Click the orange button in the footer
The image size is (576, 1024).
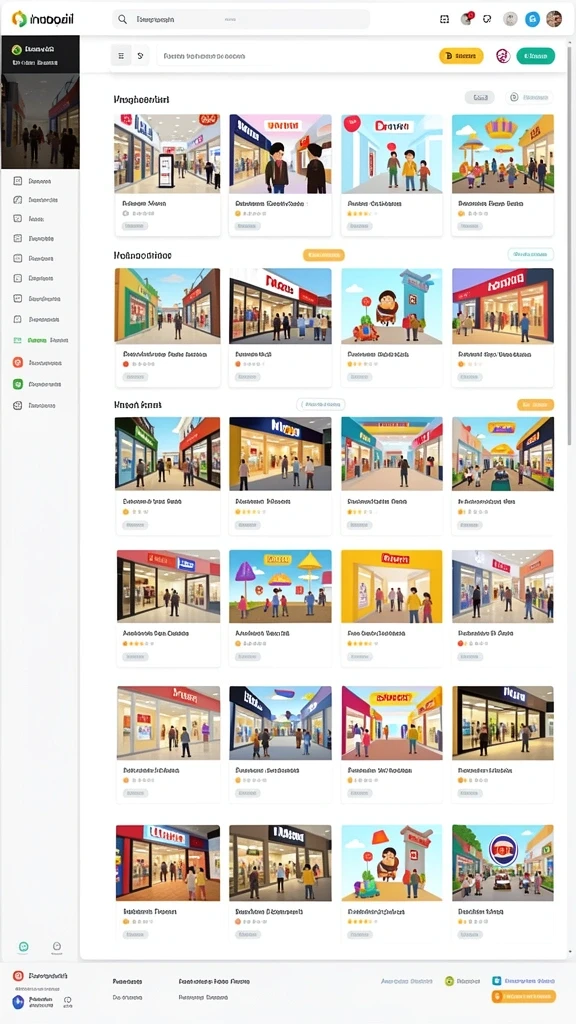tap(524, 997)
